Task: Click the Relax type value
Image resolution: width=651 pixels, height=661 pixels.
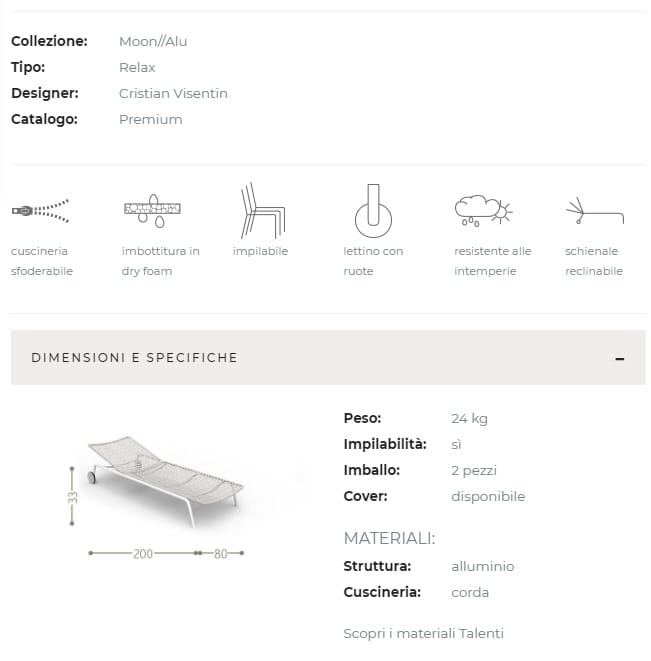Action: tap(137, 67)
